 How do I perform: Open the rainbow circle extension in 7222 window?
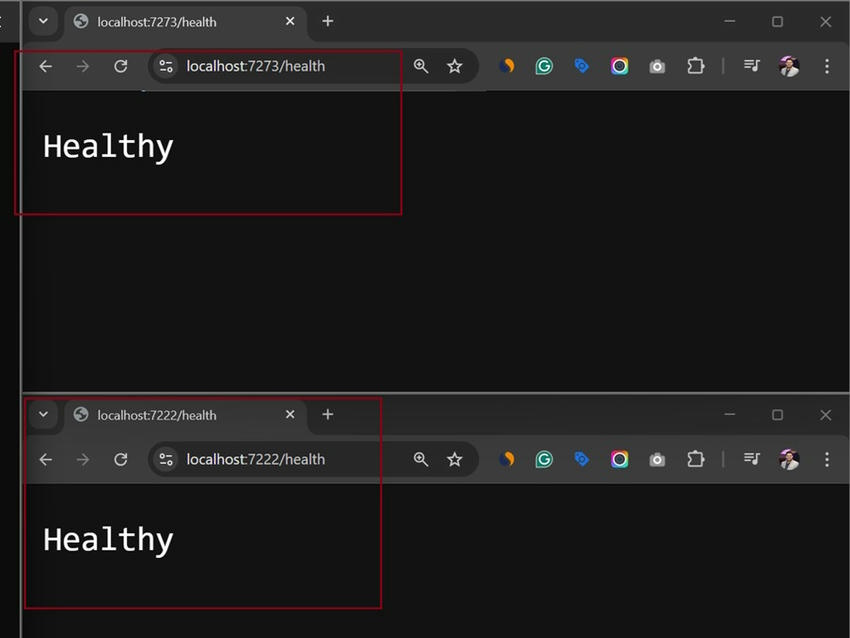619,460
